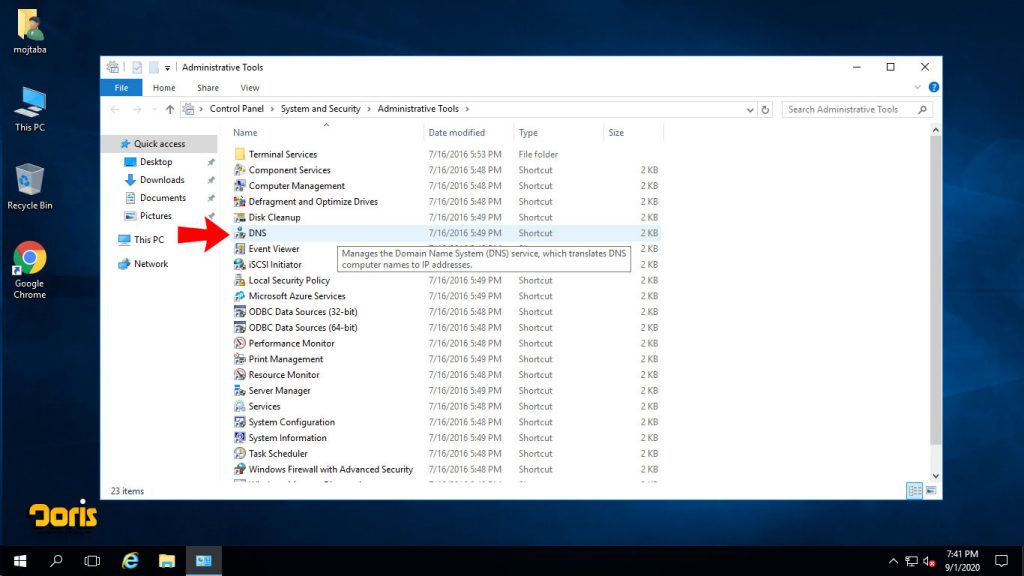Click the Refresh button in address bar
Viewport: 1024px width, 576px height.
(x=765, y=110)
